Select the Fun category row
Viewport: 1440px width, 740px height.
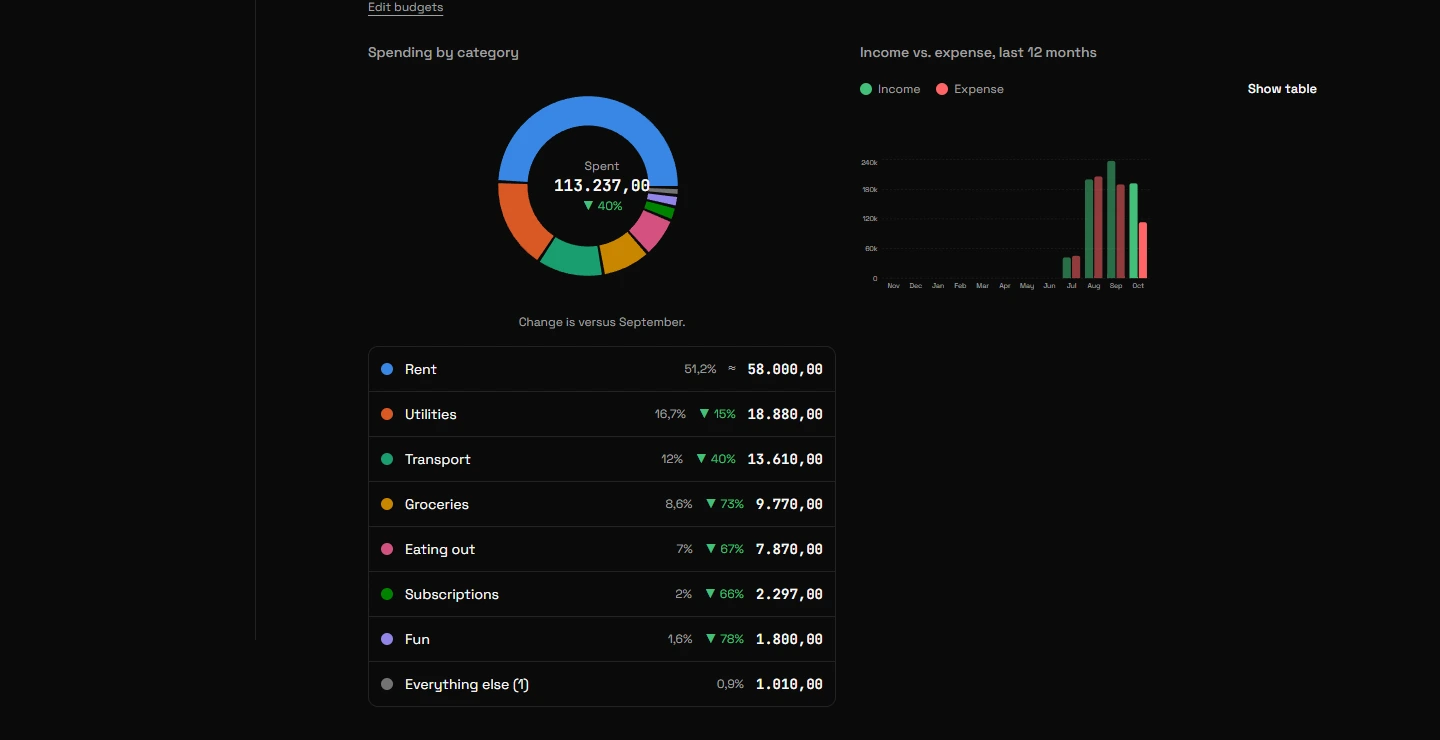pyautogui.click(x=602, y=639)
